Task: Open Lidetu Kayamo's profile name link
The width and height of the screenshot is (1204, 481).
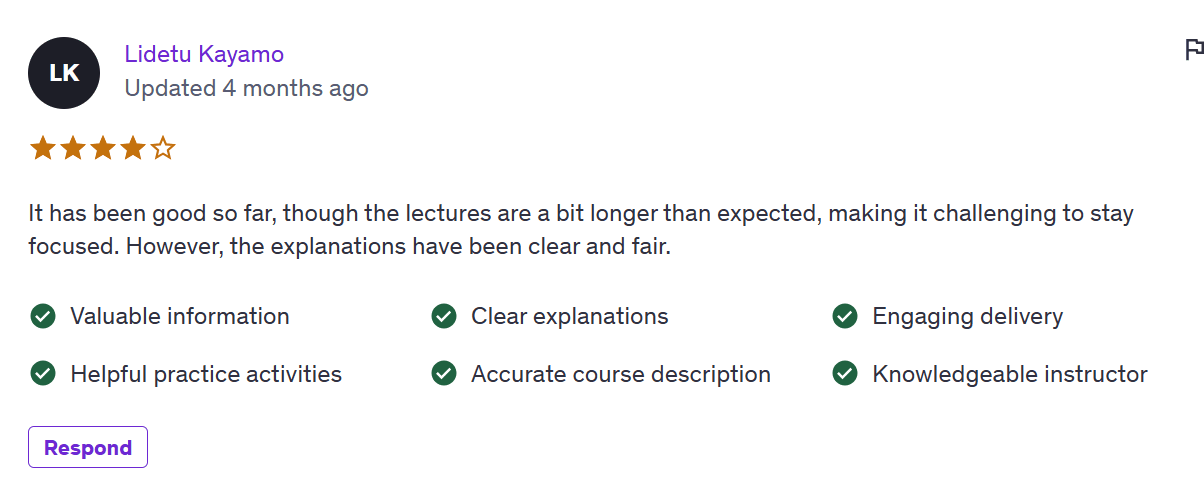Action: (204, 54)
